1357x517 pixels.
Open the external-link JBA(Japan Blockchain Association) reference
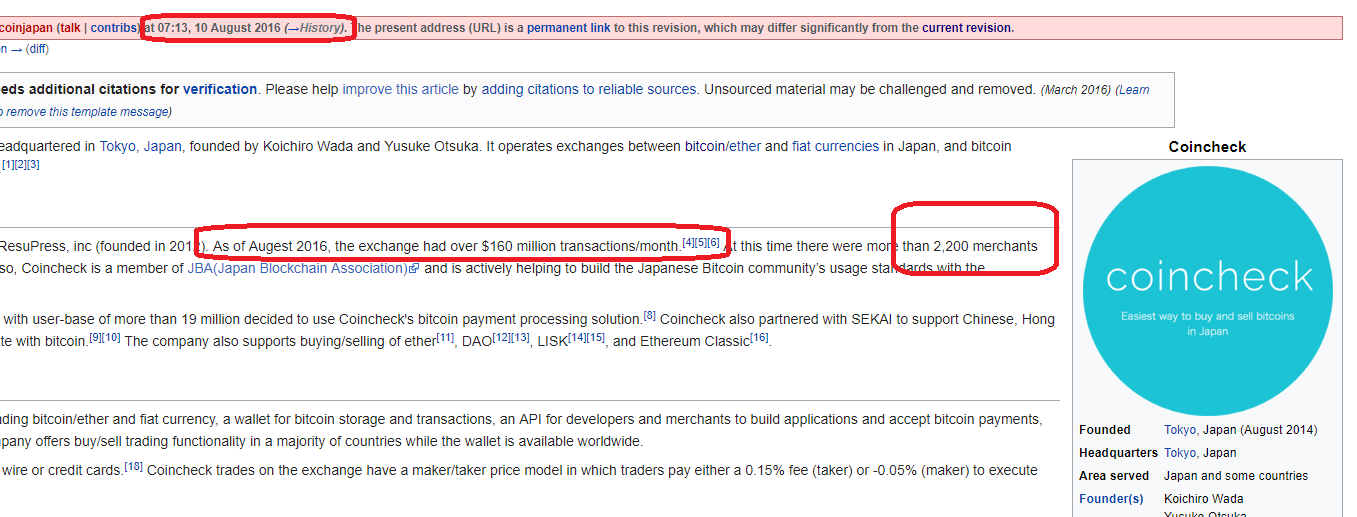(x=302, y=268)
